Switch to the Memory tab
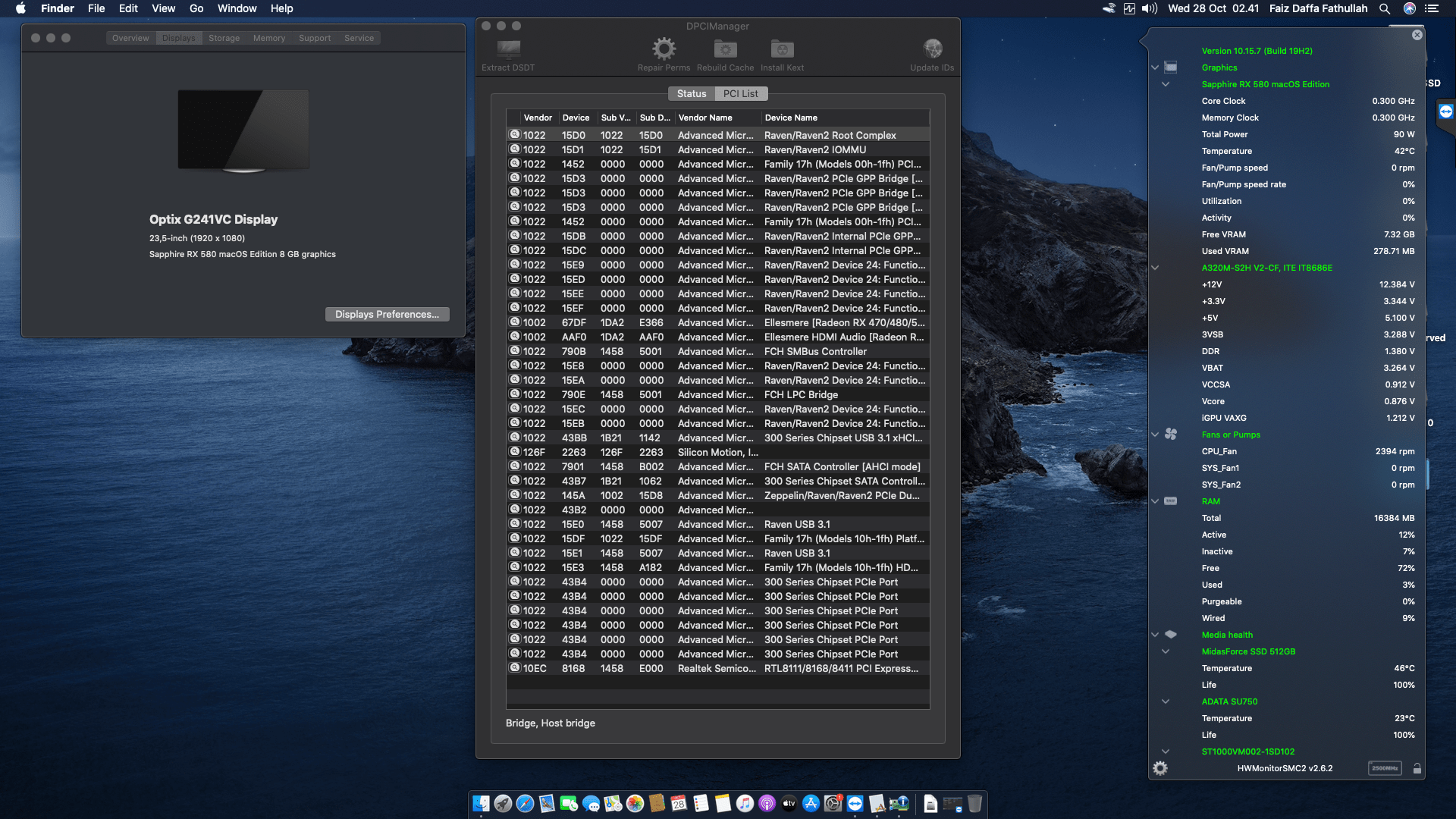Screen dimensions: 1456x819 [269, 38]
